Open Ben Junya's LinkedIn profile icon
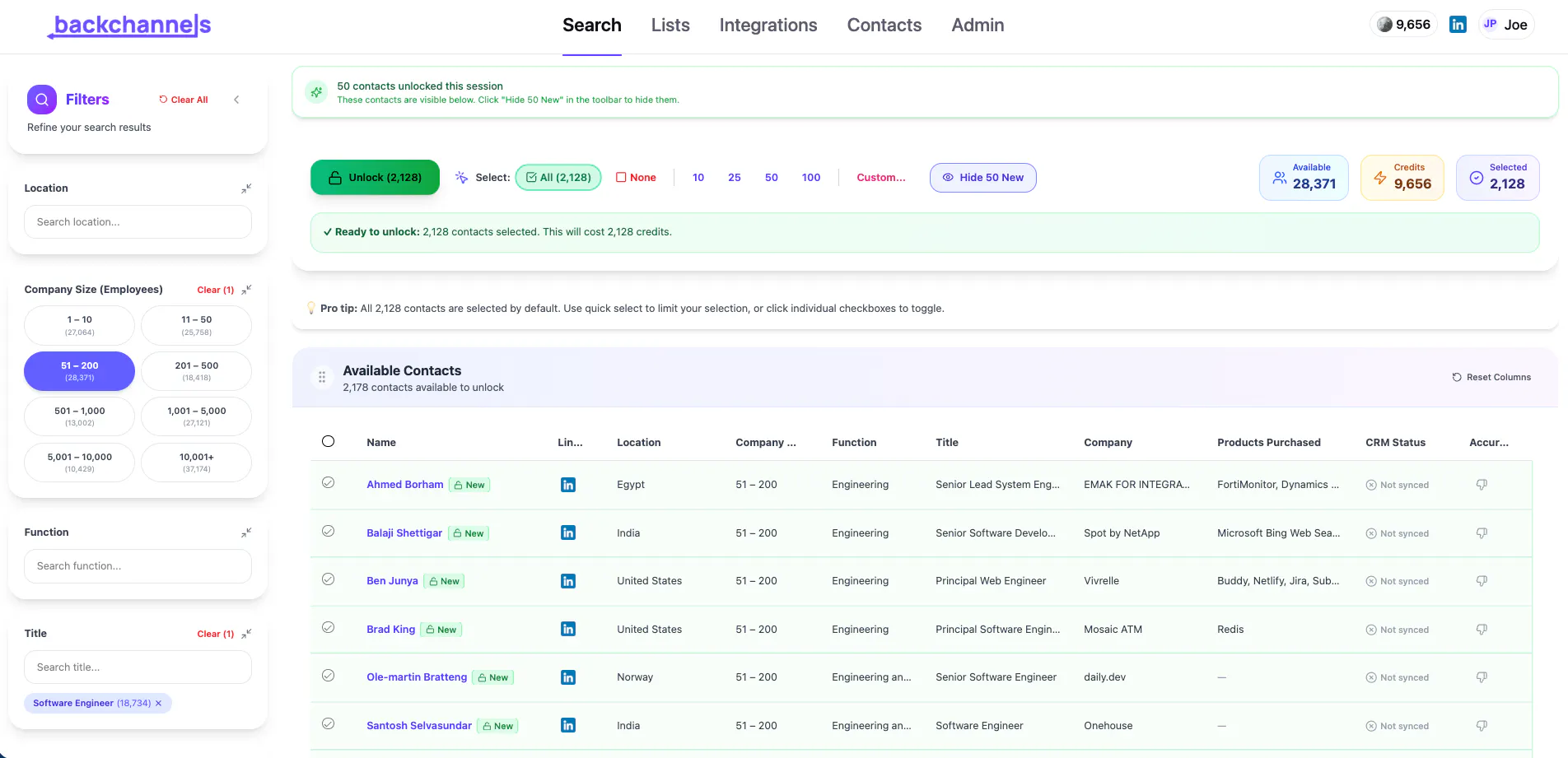The width and height of the screenshot is (1568, 758). pos(568,581)
